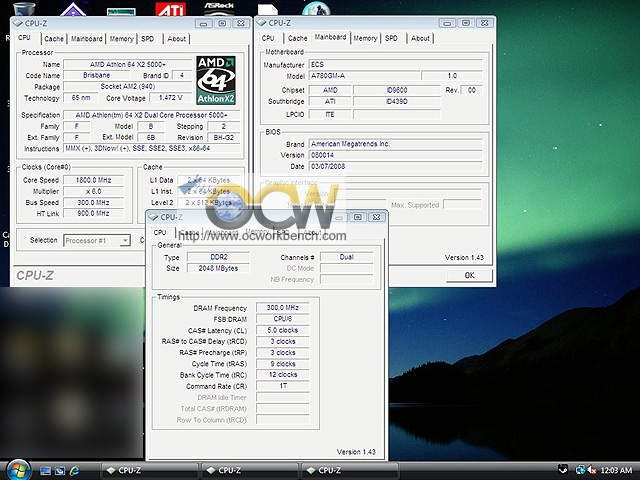Image resolution: width=640 pixels, height=480 pixels.
Task: Click the Southbridge ID439D field
Action: point(397,101)
